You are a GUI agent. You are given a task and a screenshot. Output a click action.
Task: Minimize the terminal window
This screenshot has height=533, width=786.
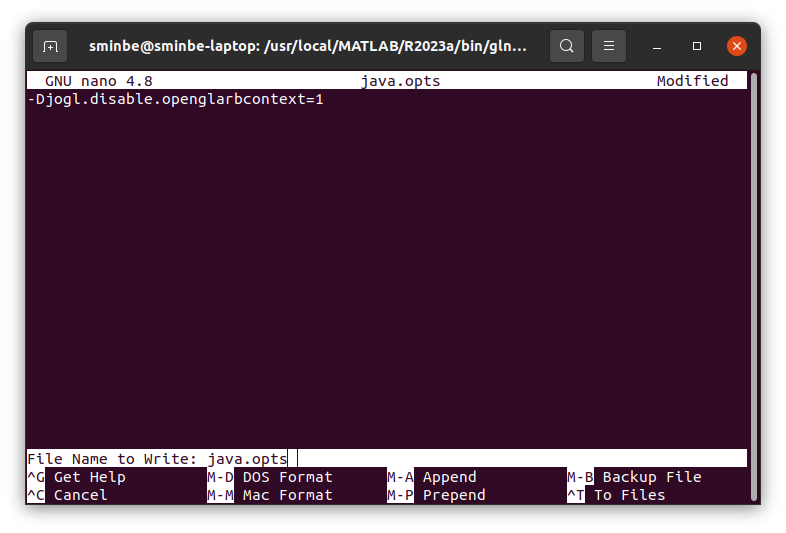pyautogui.click(x=657, y=46)
